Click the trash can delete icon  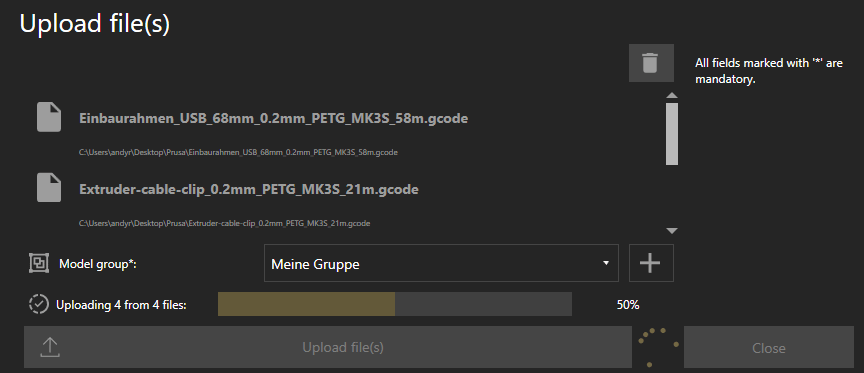[x=651, y=63]
